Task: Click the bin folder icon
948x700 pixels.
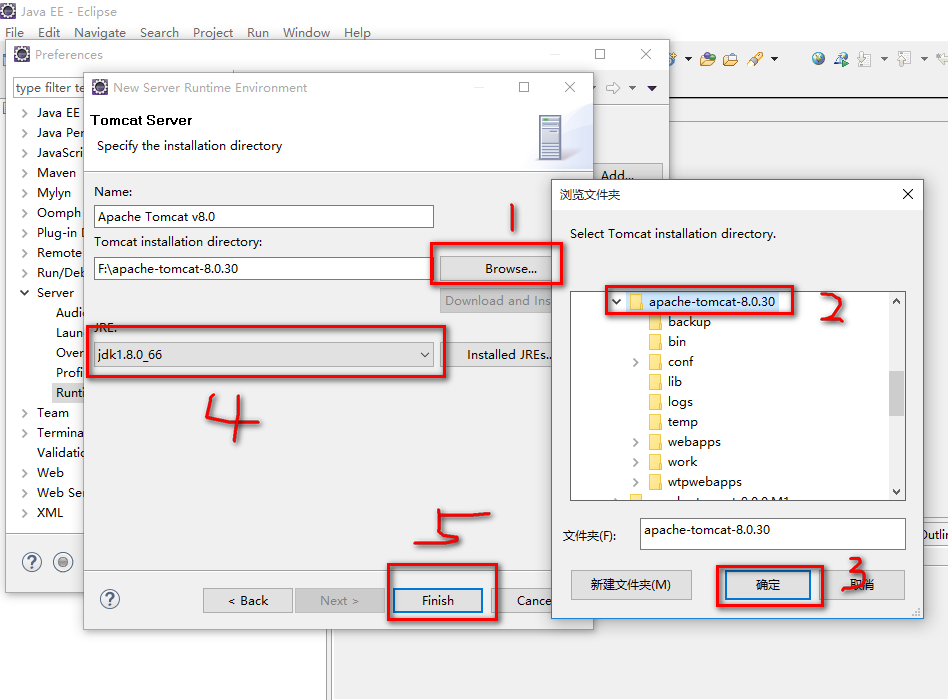Action: (x=655, y=342)
